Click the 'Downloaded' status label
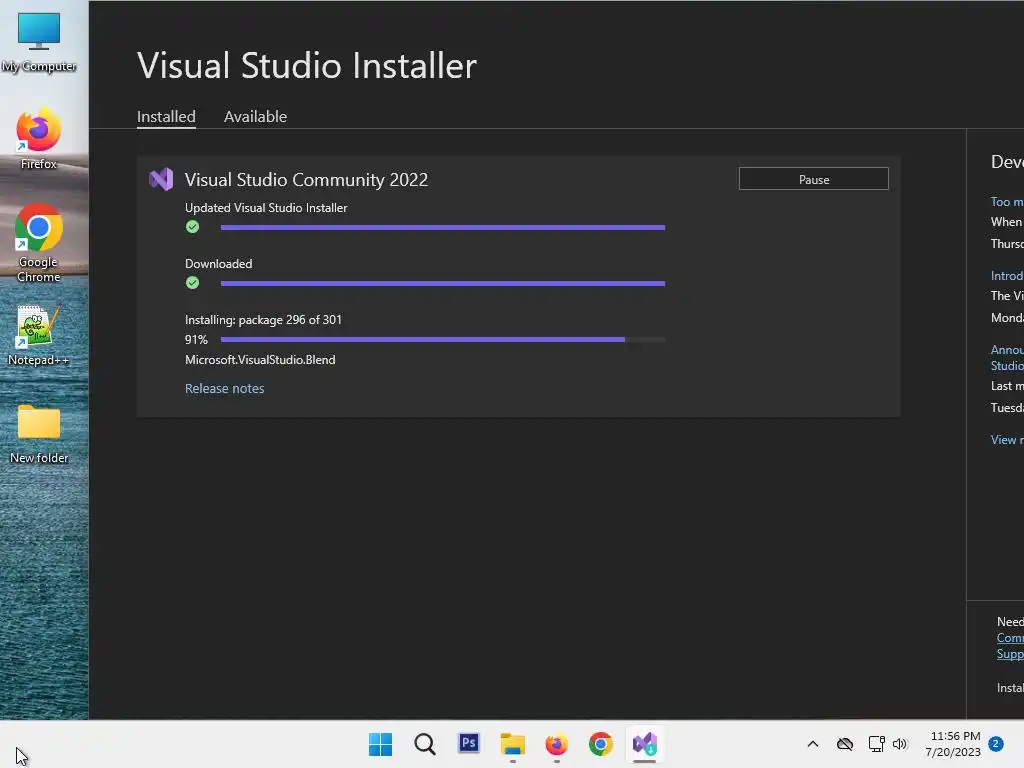1024x768 pixels. tap(218, 264)
